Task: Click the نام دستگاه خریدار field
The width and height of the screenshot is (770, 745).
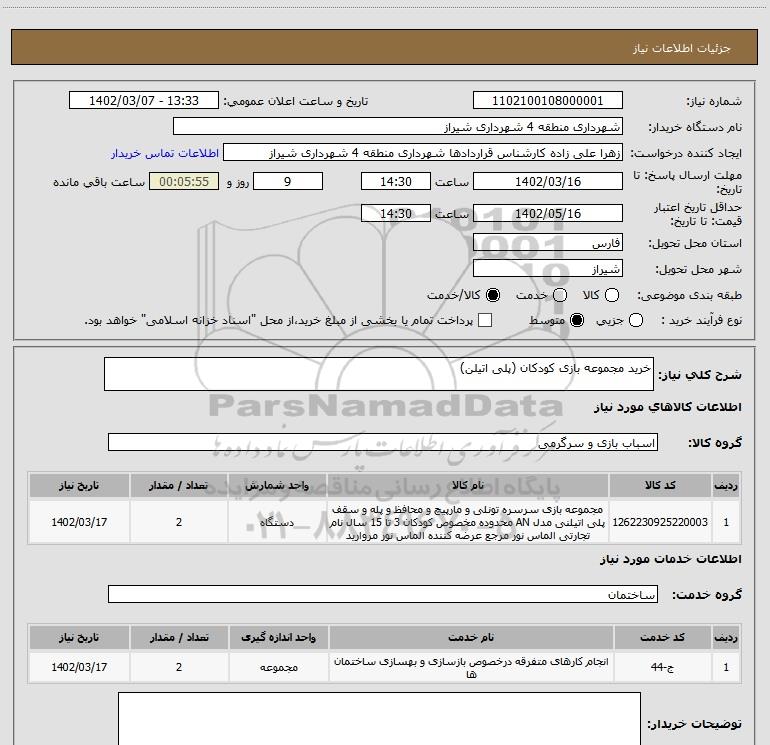Action: pyautogui.click(x=397, y=127)
